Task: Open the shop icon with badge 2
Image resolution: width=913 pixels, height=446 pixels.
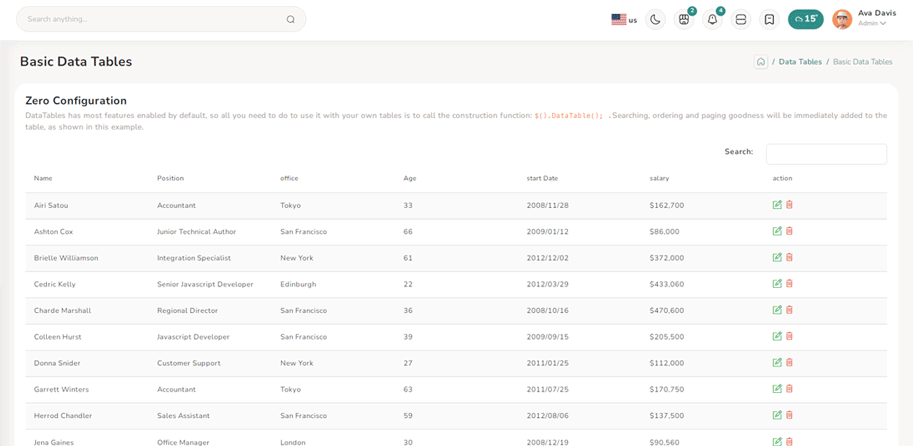Action: coord(684,19)
